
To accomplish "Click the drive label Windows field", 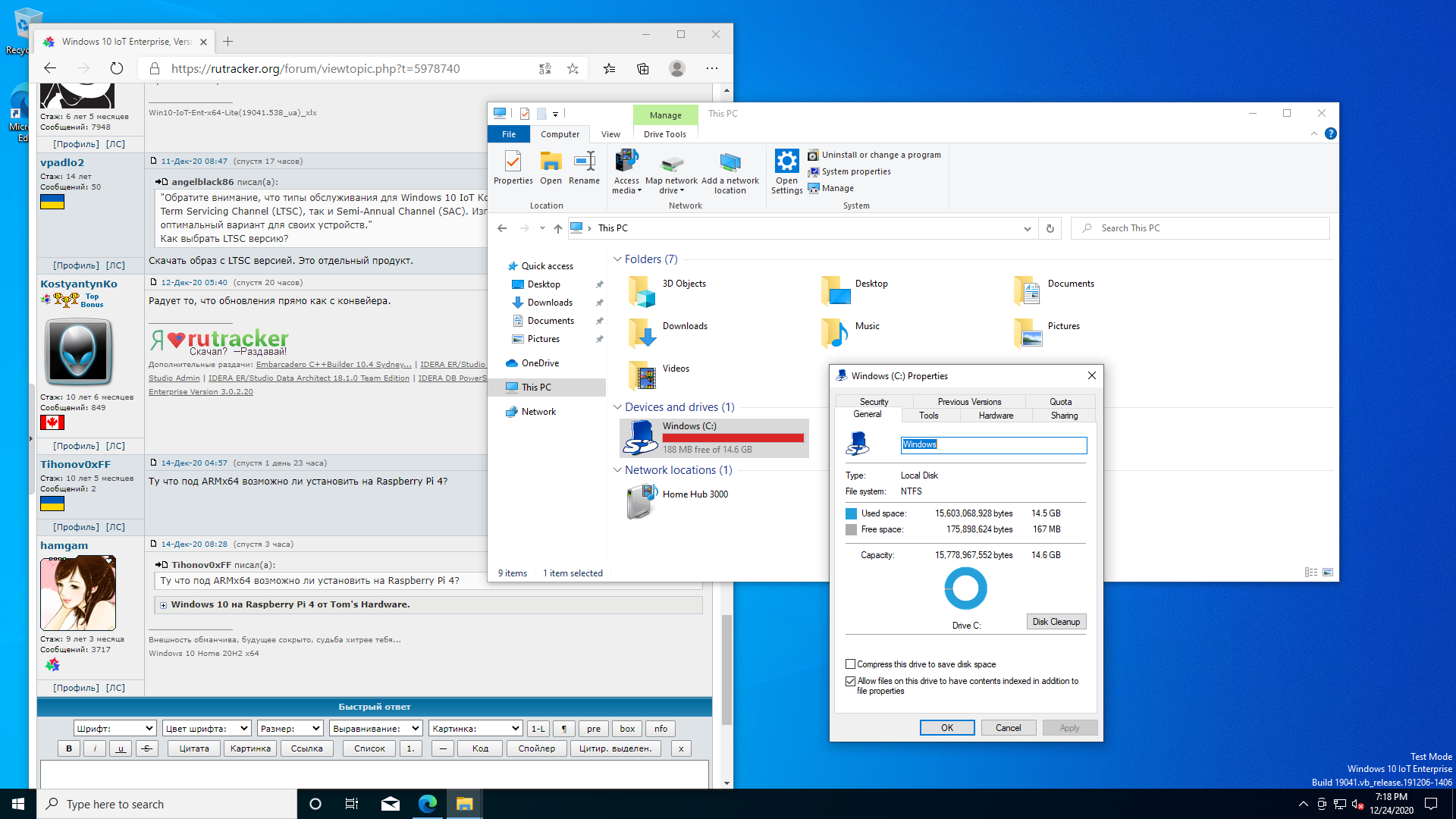I will pyautogui.click(x=993, y=445).
